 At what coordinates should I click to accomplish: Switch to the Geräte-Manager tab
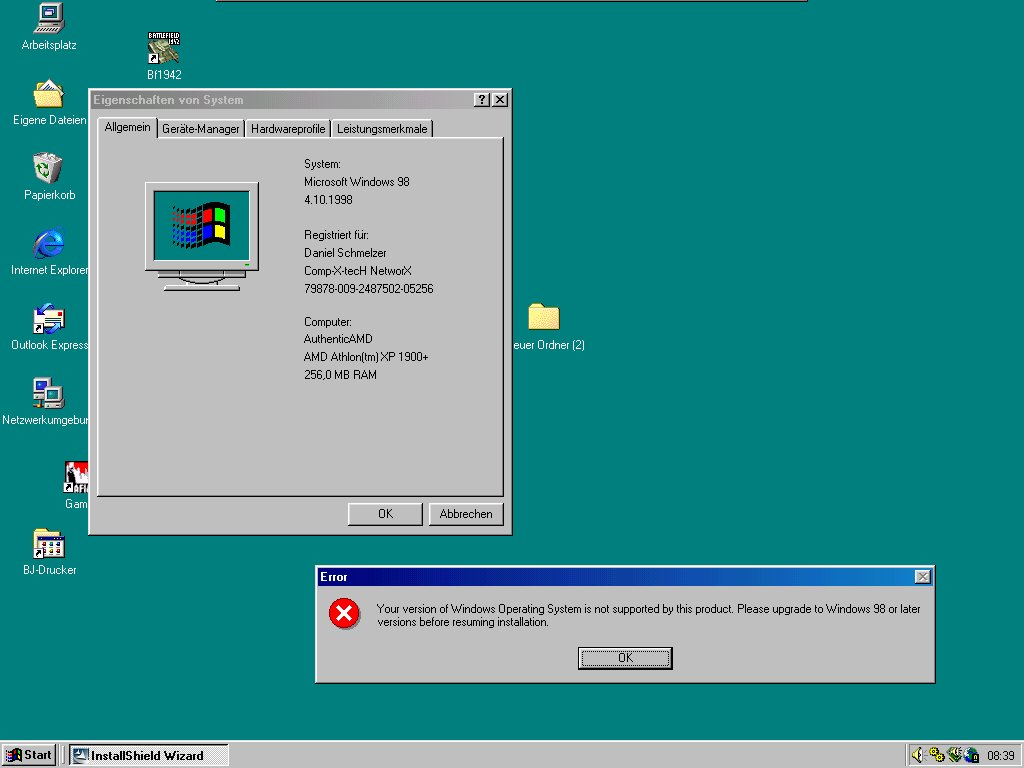pyautogui.click(x=200, y=129)
